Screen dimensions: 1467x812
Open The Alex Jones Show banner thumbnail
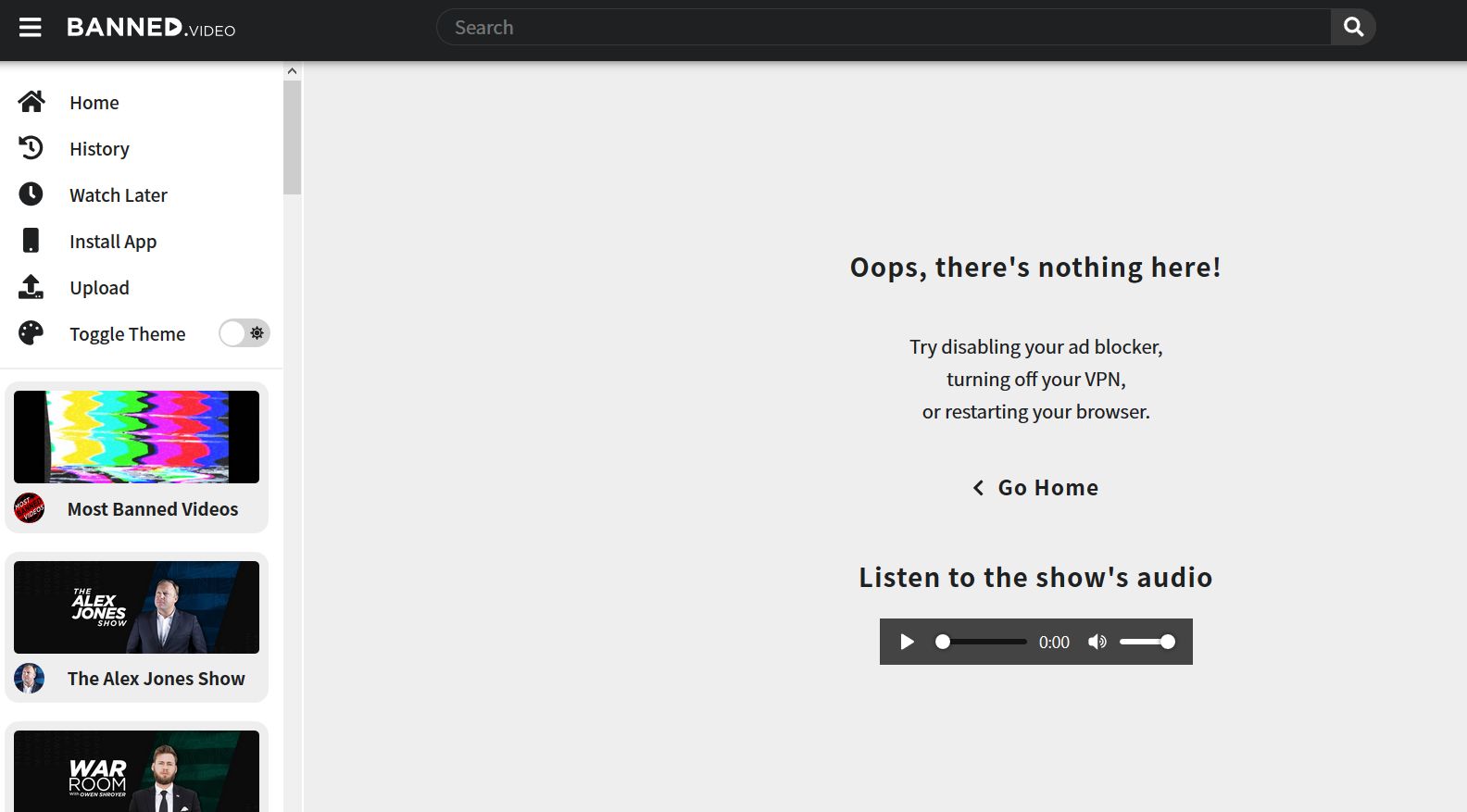pyautogui.click(x=136, y=607)
